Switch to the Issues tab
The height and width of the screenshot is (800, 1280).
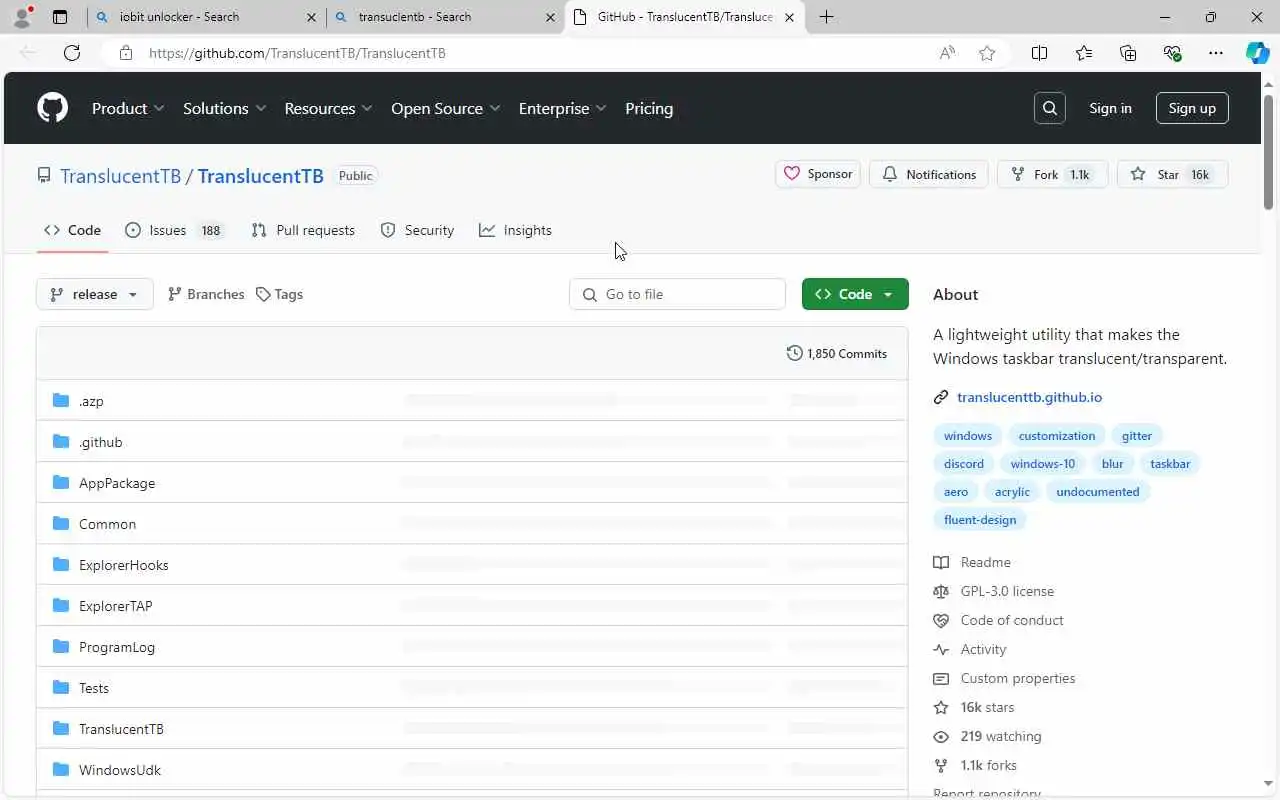click(x=175, y=230)
